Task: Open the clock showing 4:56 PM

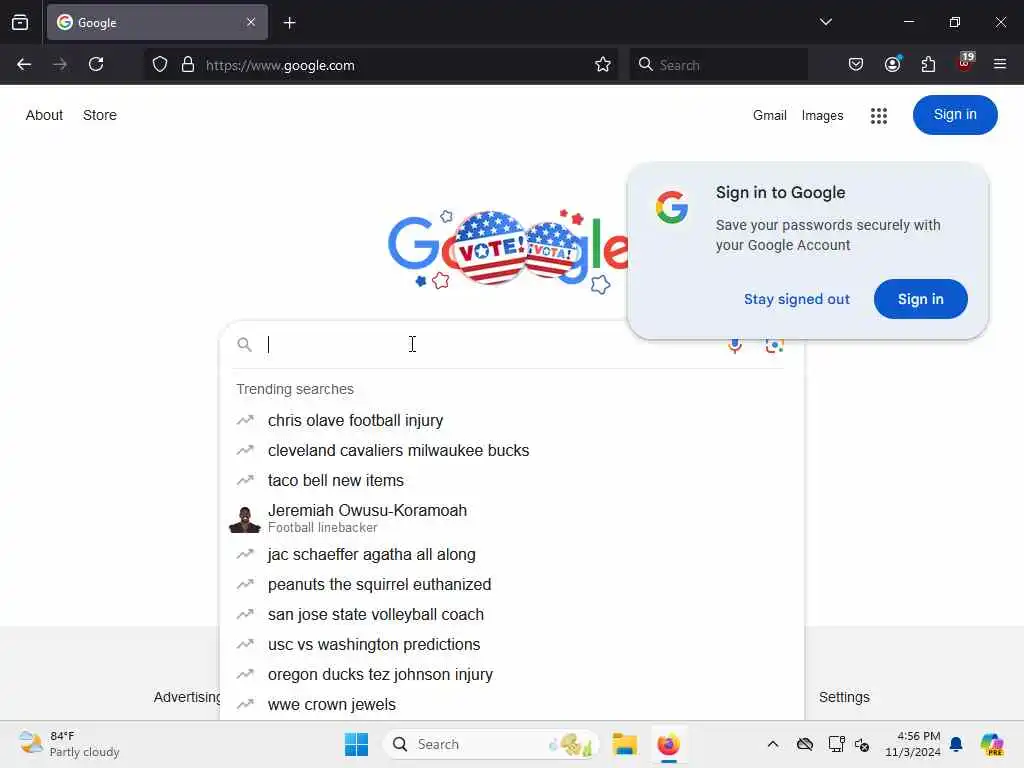Action: pos(912,744)
